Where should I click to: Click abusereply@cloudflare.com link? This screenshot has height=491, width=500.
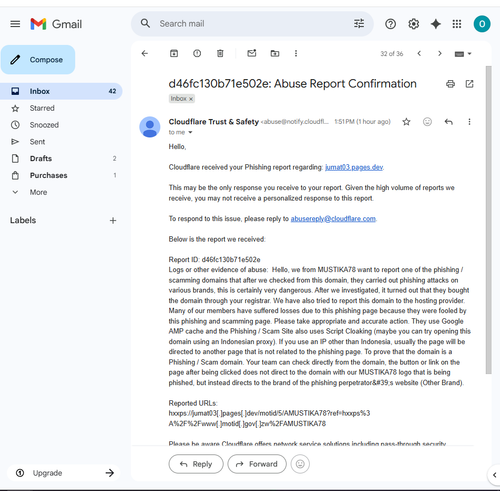pos(333,219)
